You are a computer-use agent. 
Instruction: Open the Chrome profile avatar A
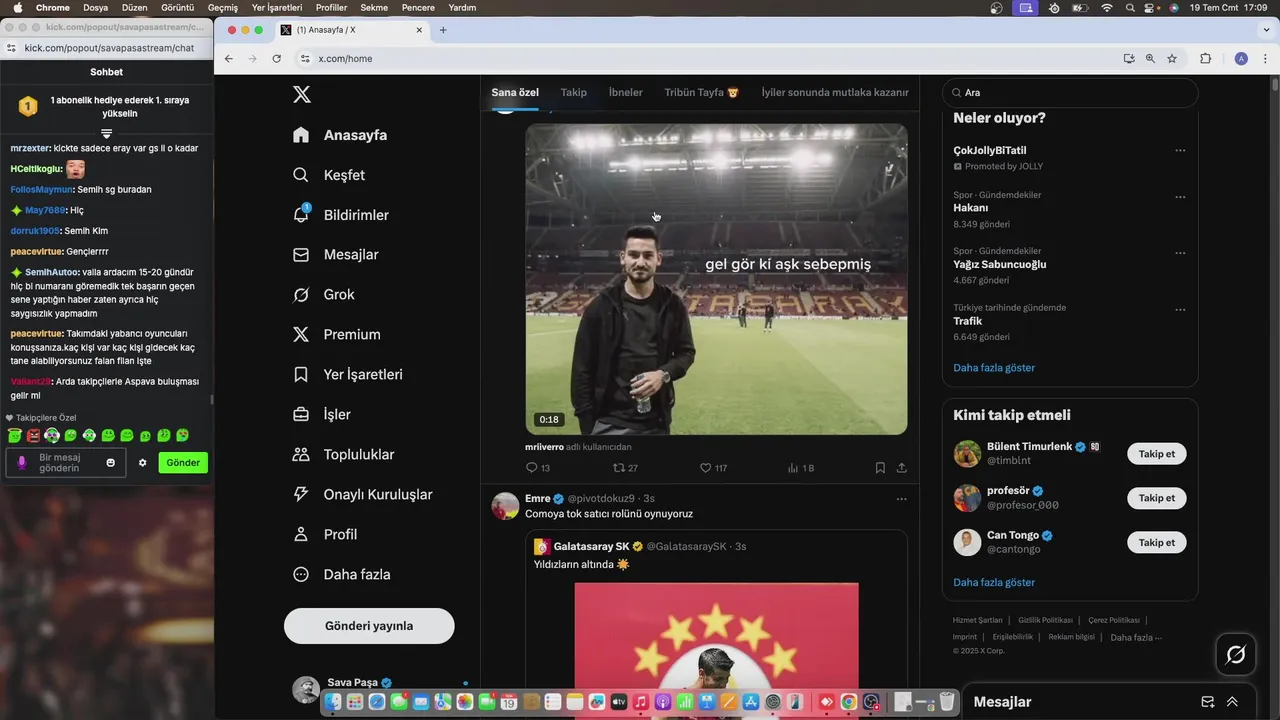click(x=1241, y=59)
